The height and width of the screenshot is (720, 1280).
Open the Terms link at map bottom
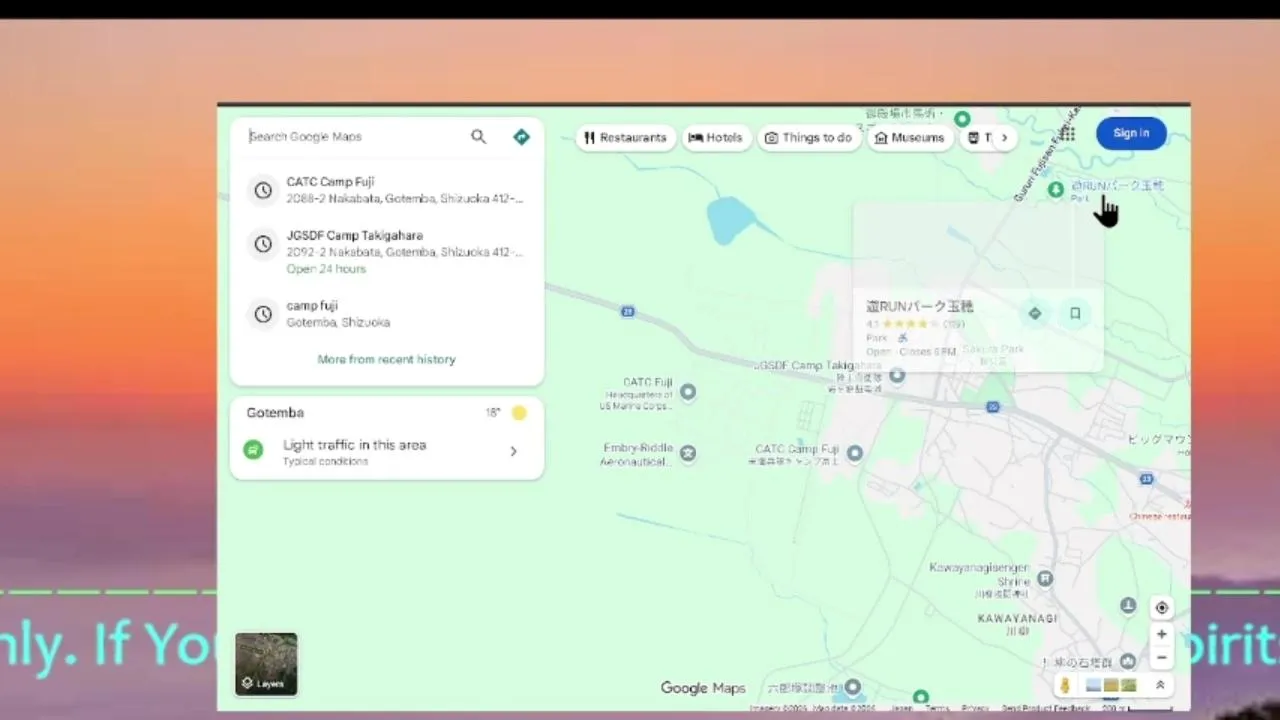click(937, 708)
